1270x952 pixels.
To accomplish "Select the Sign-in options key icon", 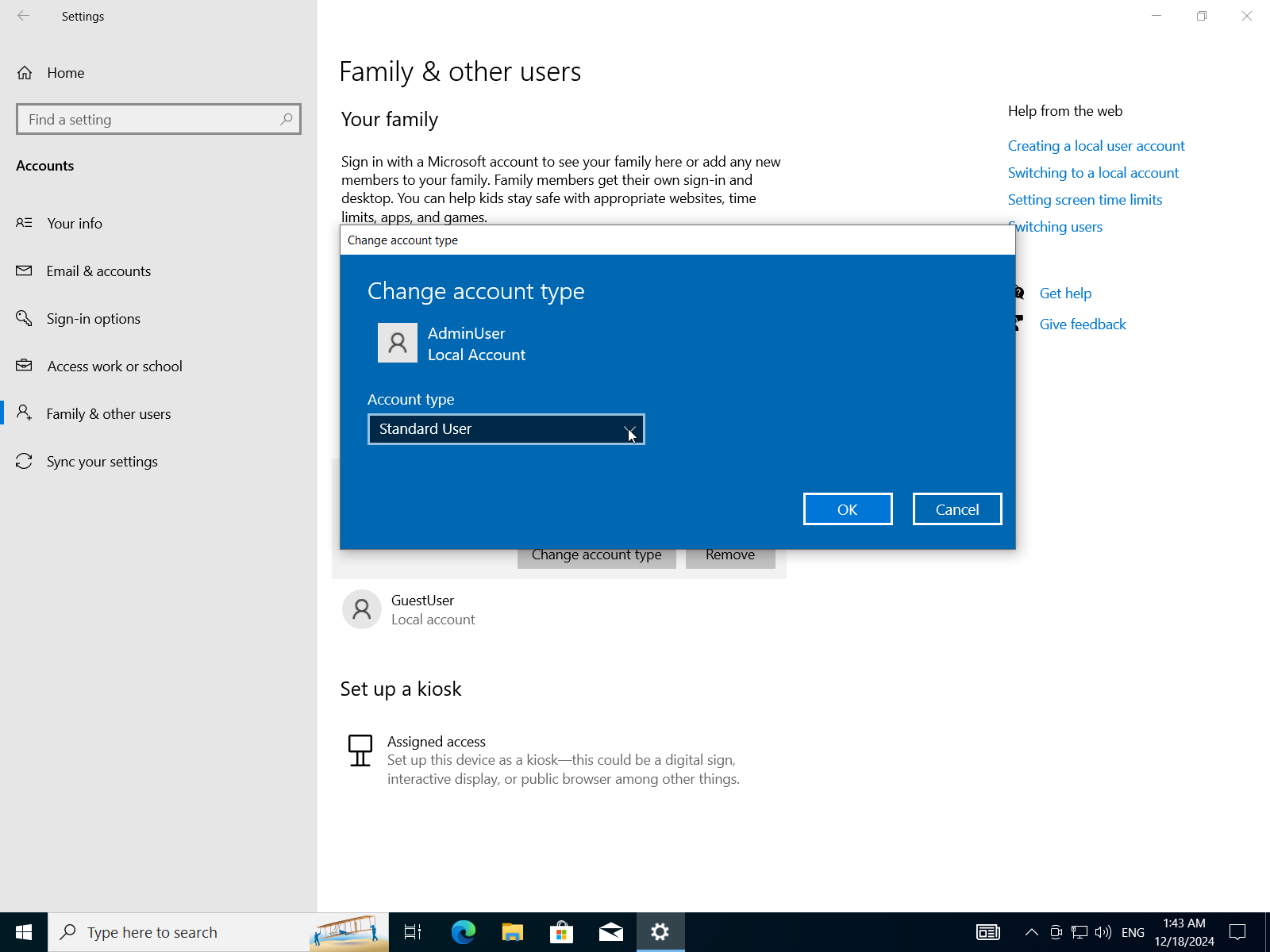I will pyautogui.click(x=25, y=318).
